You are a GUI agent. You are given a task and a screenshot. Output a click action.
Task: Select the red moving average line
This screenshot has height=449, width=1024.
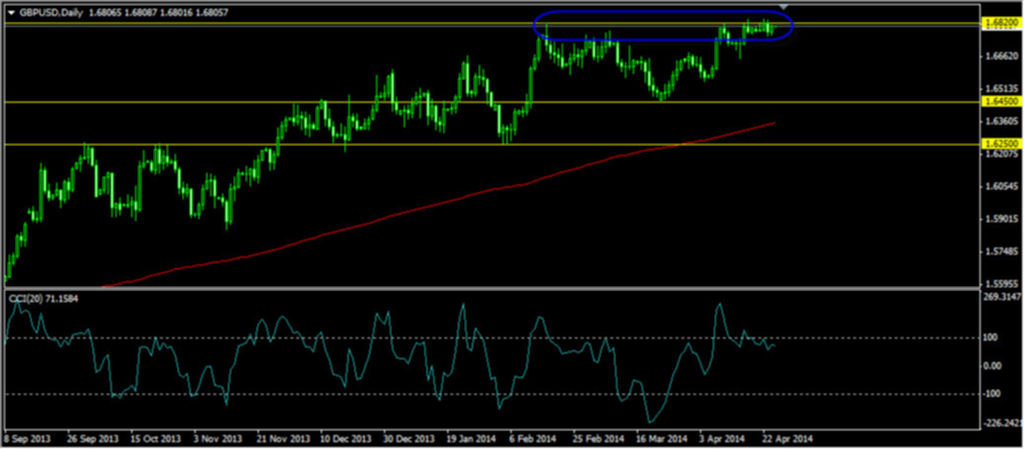[438, 202]
